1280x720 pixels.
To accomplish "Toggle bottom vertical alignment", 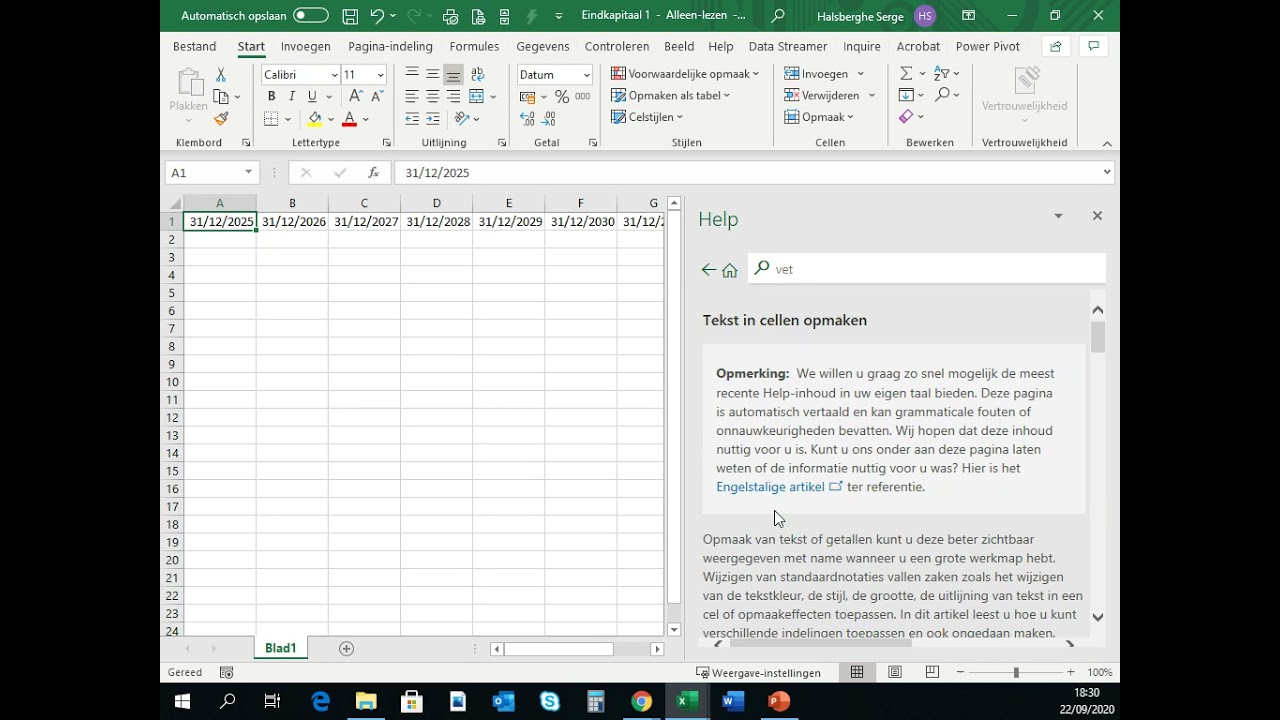I will click(454, 74).
